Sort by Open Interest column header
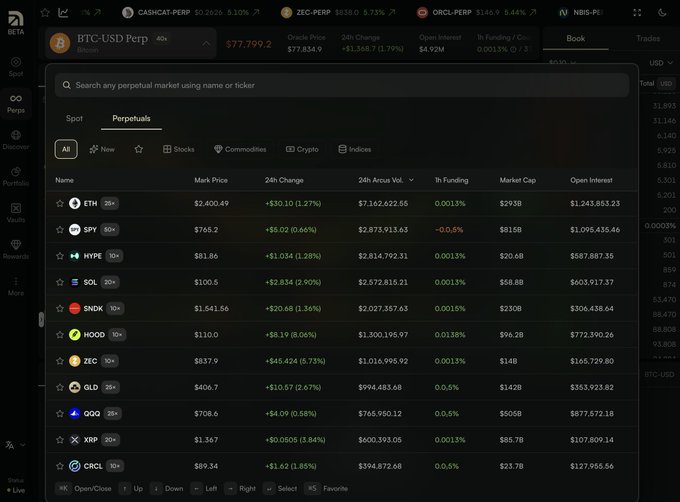Screen dimensions: 680x502 tap(591, 180)
